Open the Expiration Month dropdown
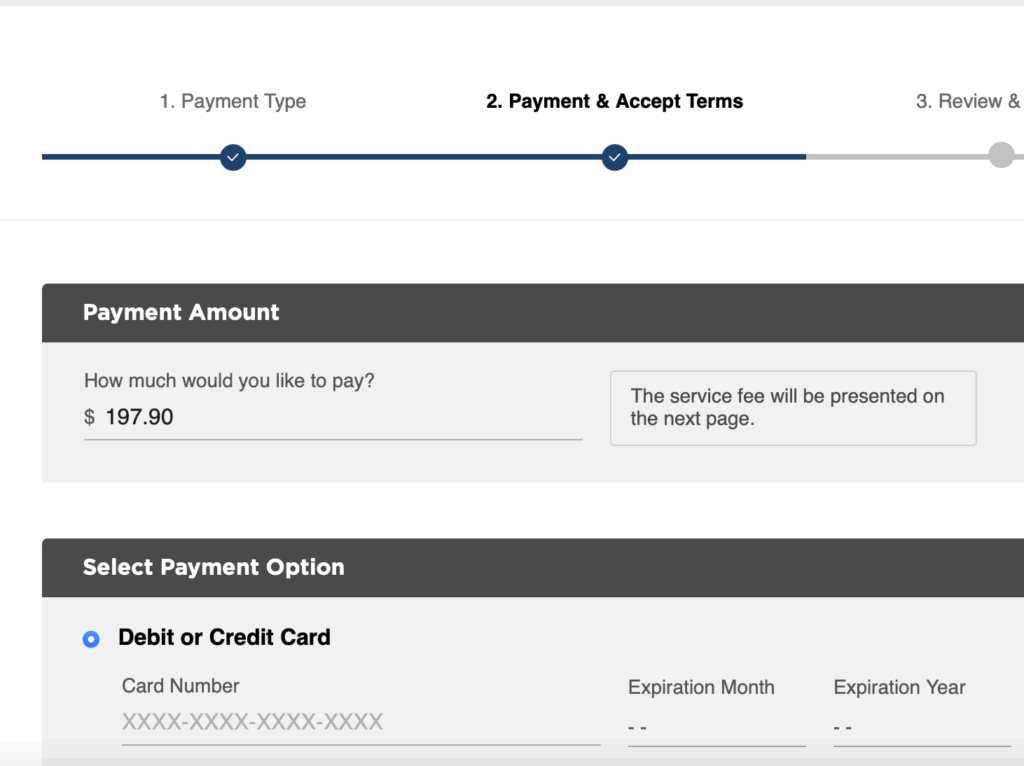Screen dimensions: 1024x766 tap(716, 727)
